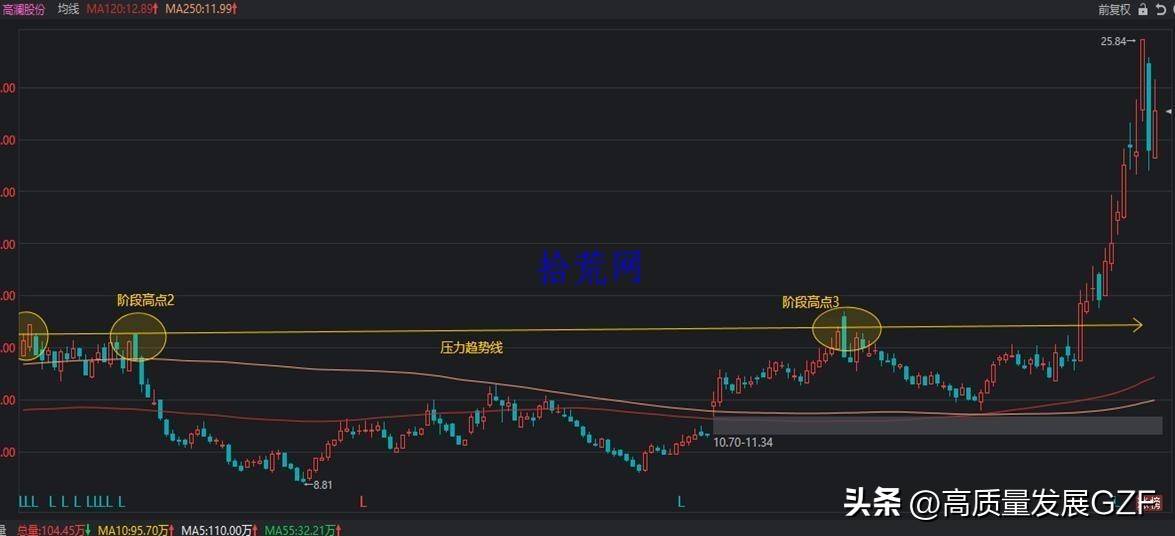Select the MA250:11.99 value
1175x536 pixels.
pos(200,10)
